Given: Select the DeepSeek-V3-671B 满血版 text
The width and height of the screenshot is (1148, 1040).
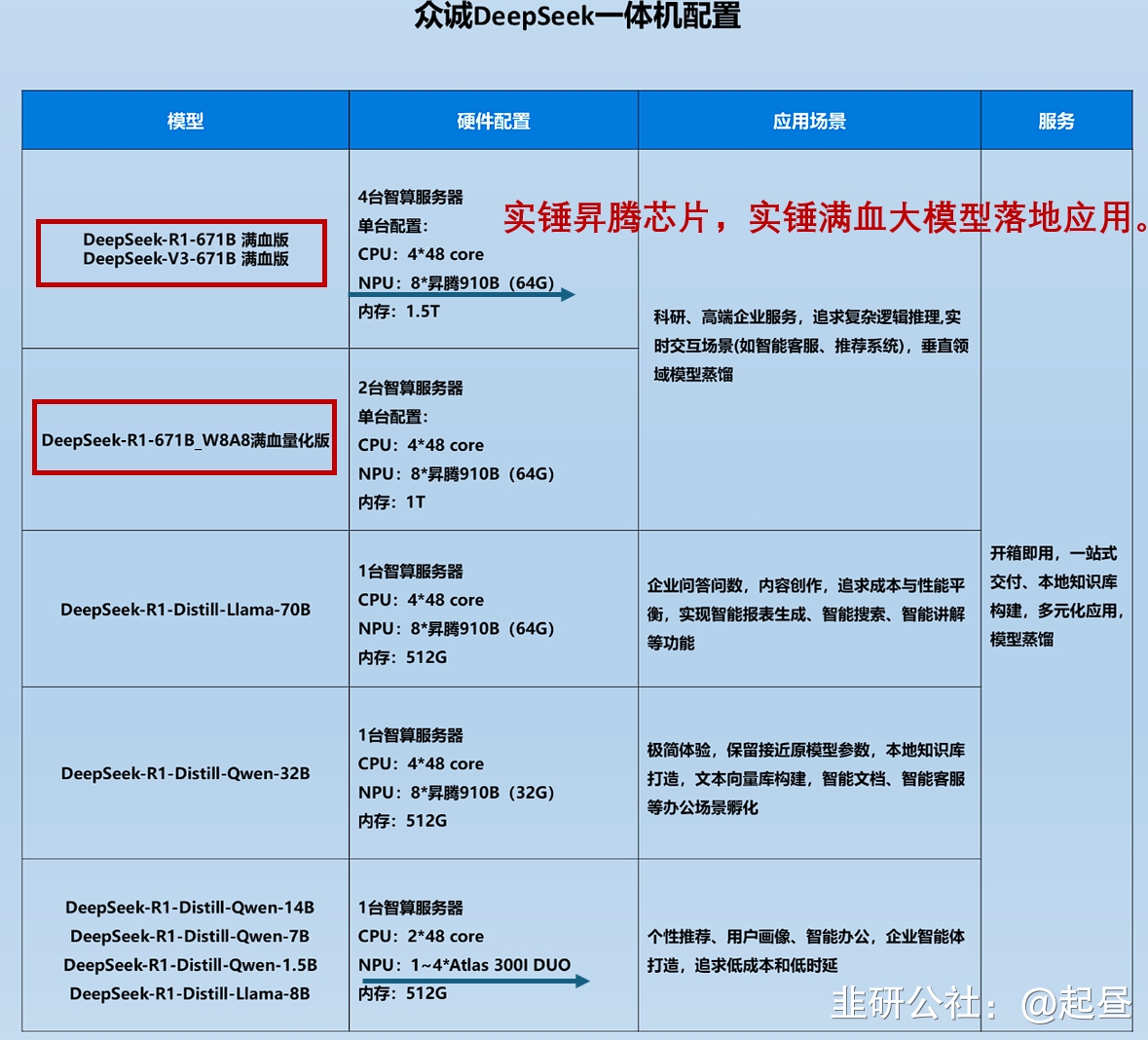Looking at the screenshot, I should pyautogui.click(x=186, y=258).
